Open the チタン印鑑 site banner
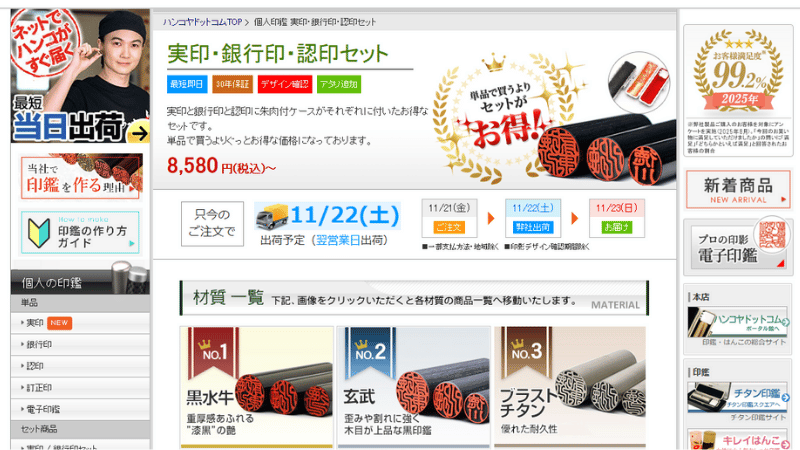Image resolution: width=800 pixels, height=450 pixels. 738,398
